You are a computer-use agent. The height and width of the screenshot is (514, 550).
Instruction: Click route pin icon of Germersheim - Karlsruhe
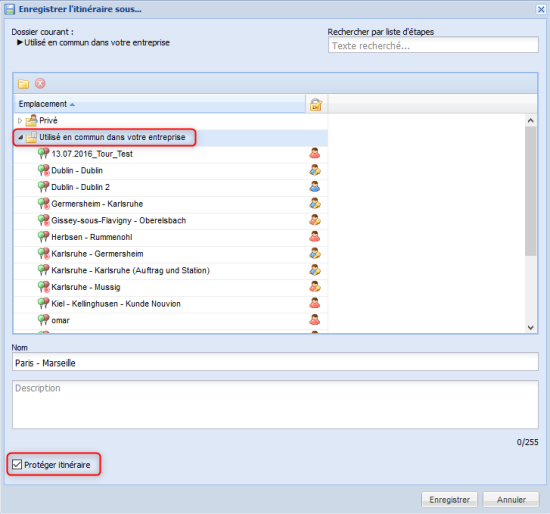pos(43,203)
